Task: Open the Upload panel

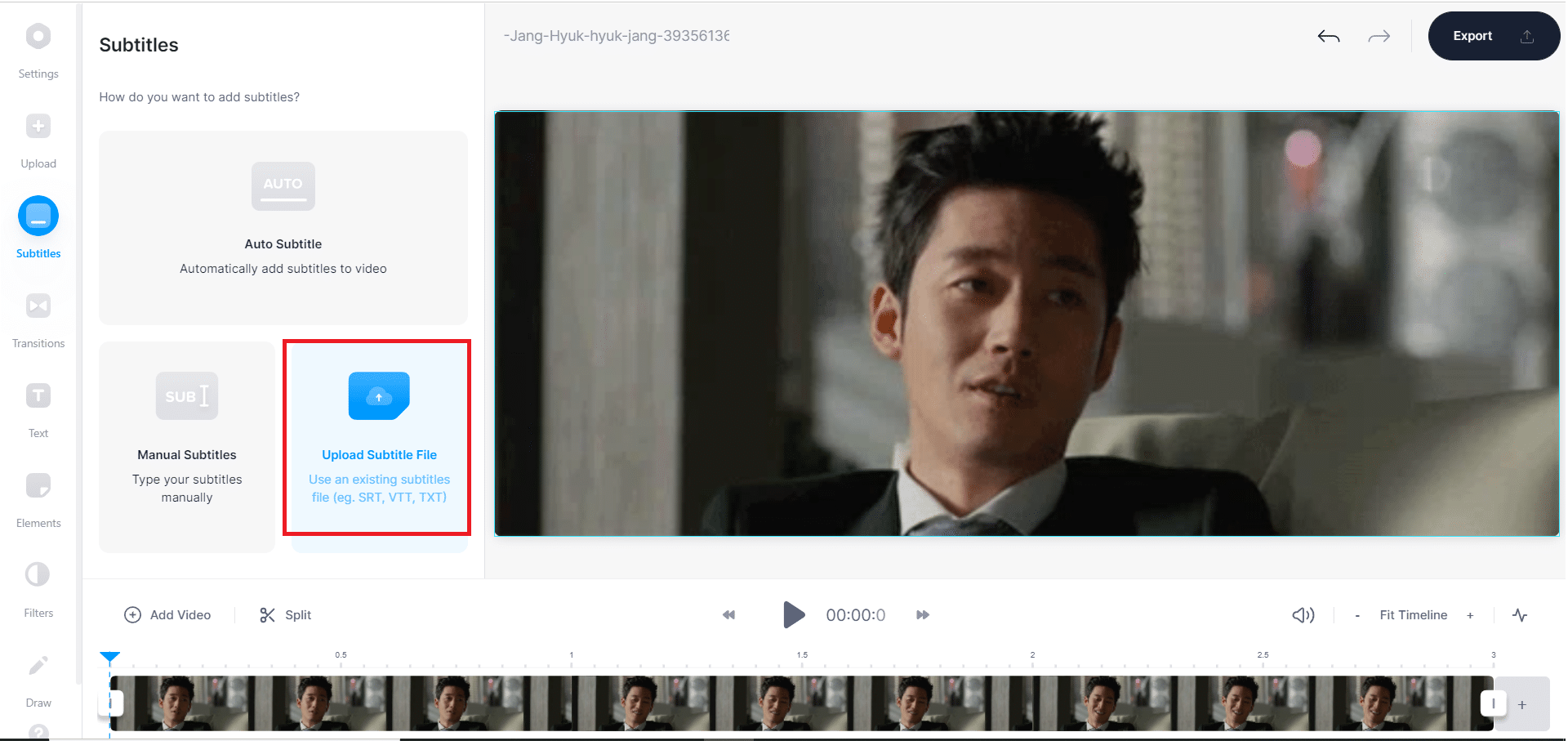Action: (38, 139)
